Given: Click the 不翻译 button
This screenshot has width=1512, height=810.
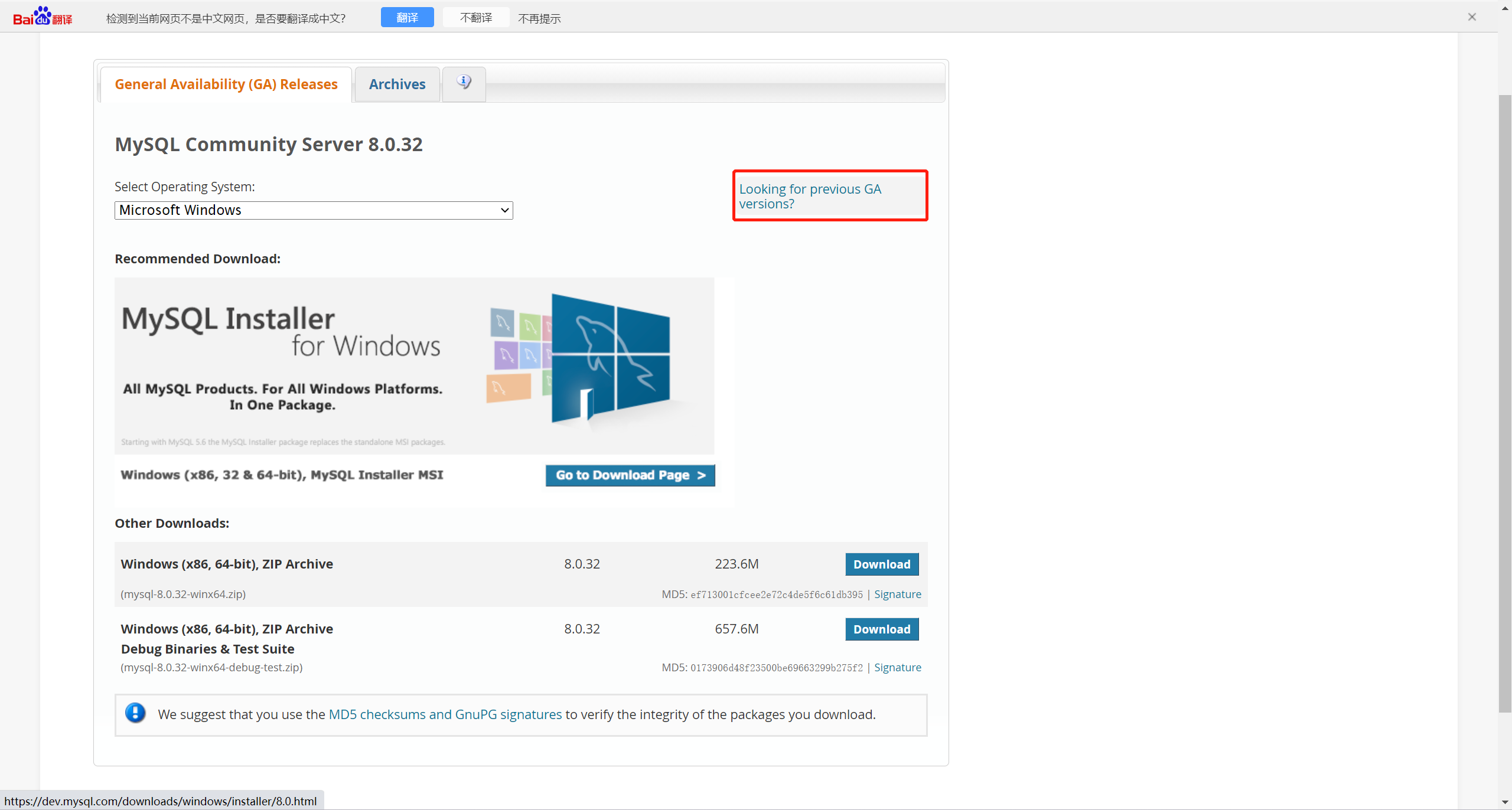Looking at the screenshot, I should pyautogui.click(x=476, y=18).
